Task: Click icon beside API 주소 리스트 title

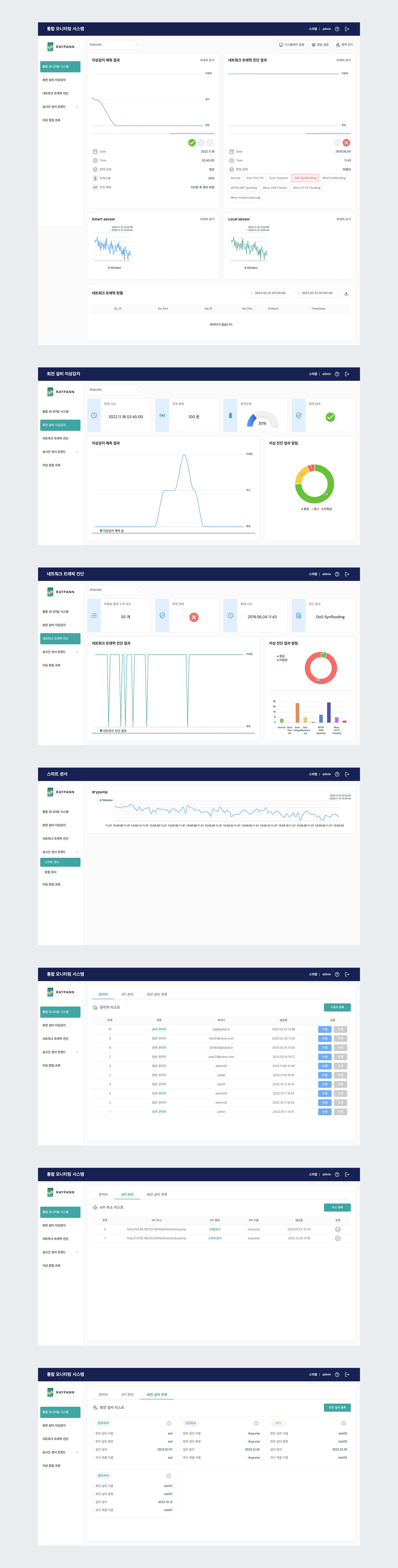Action: pyautogui.click(x=95, y=1207)
